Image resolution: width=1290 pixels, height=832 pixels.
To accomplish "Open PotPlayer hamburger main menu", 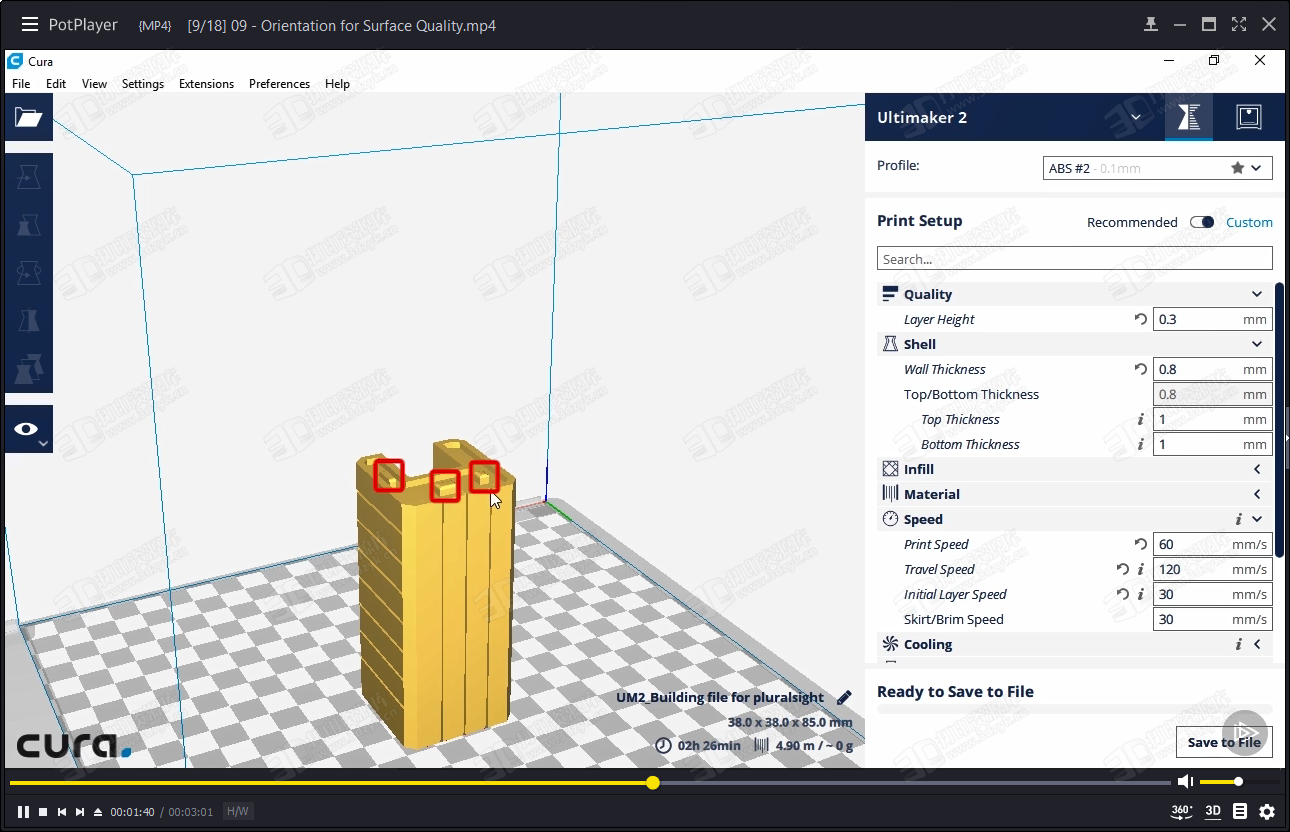I will pyautogui.click(x=30, y=24).
